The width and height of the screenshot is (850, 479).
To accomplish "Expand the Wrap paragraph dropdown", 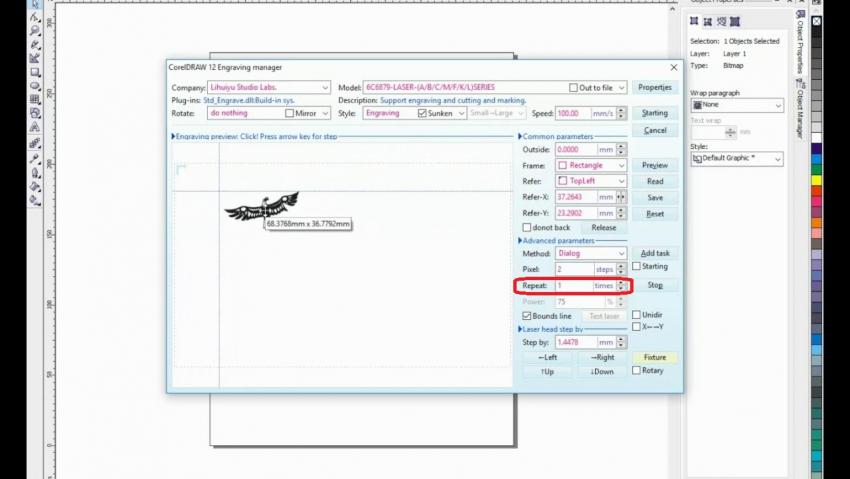I will [778, 105].
